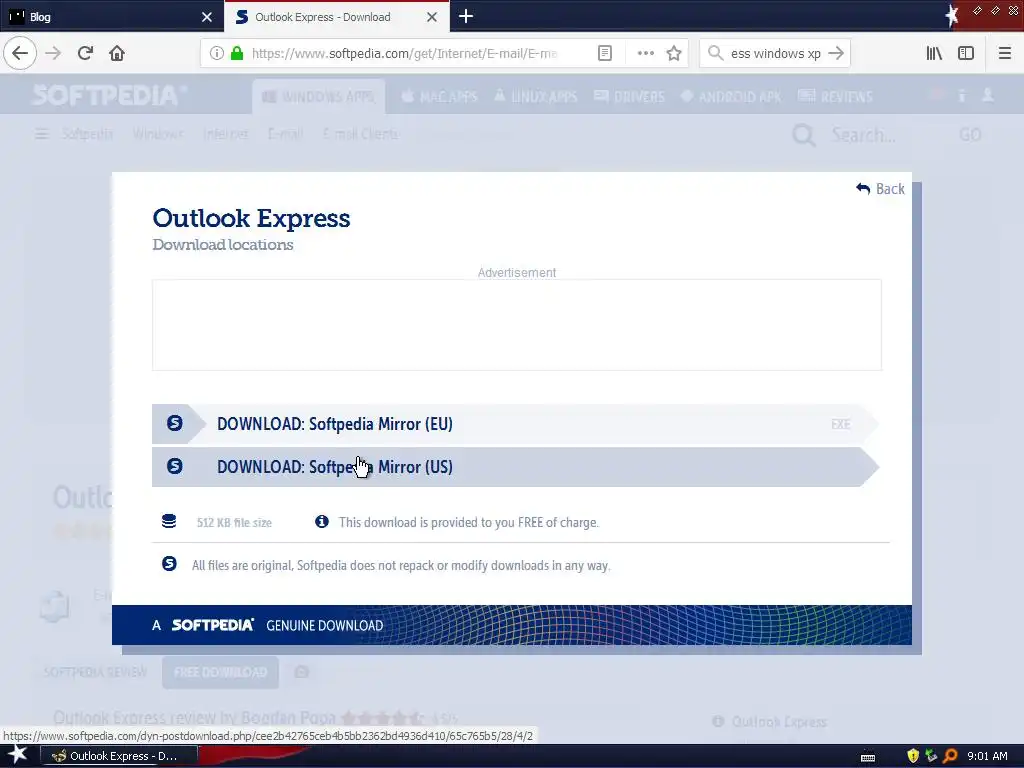Screen dimensions: 1024x768
Task: Toggle reader view icon in address bar
Action: pos(605,53)
